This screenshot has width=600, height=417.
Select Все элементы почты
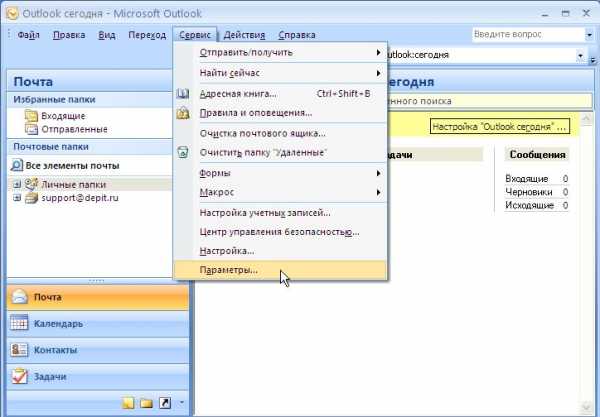click(72, 166)
